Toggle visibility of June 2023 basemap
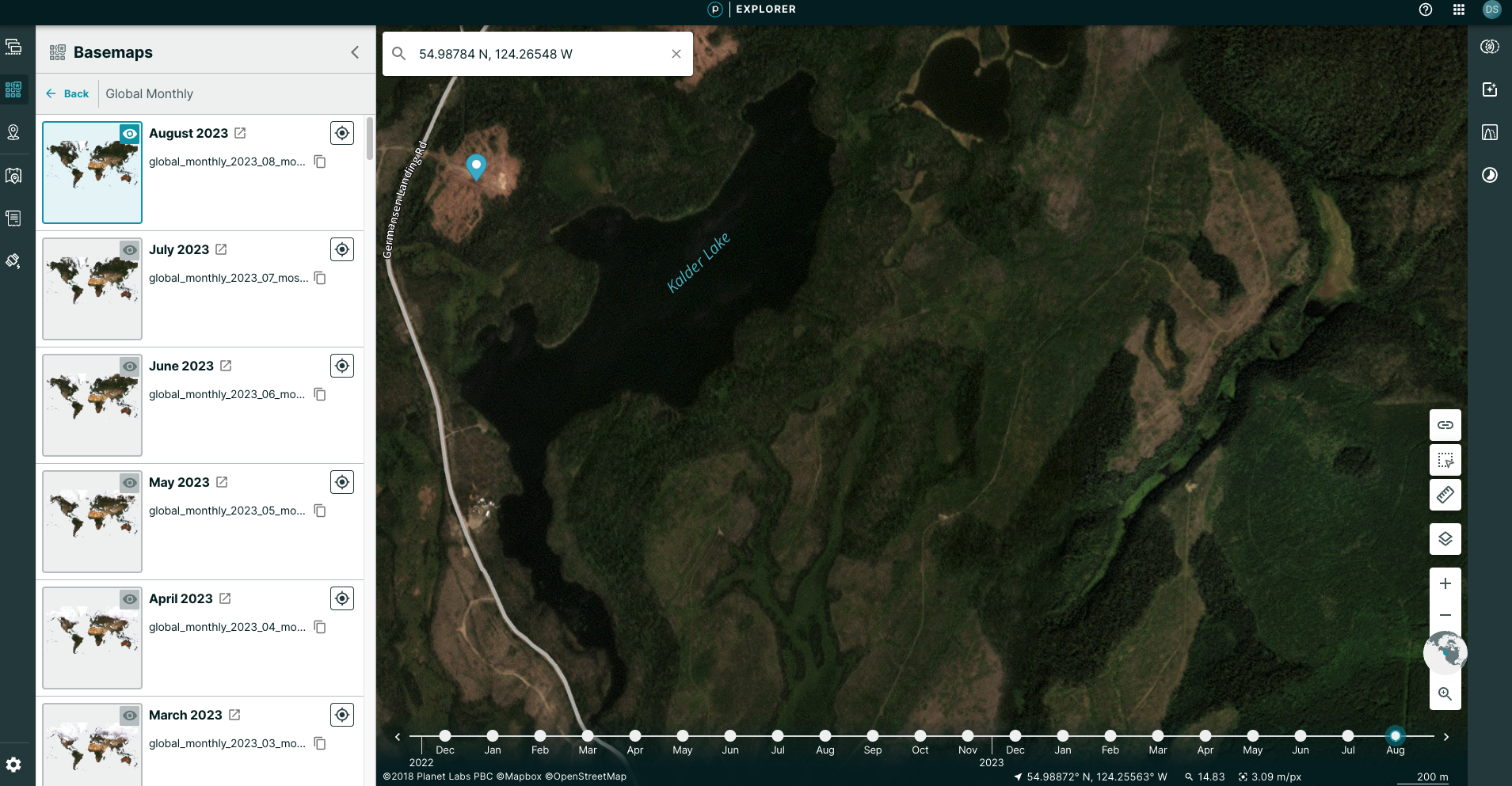 (130, 366)
